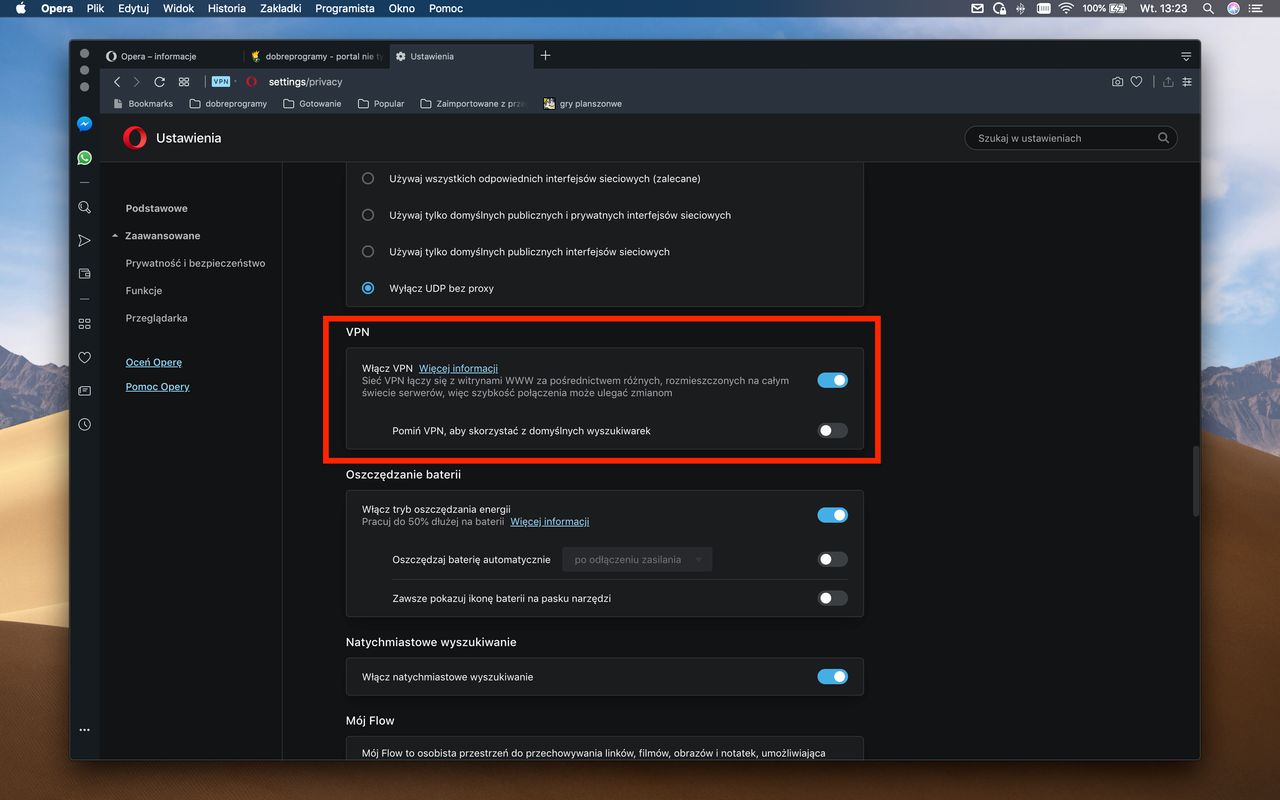Open 'gry planszonwe' bookmark
1280x800 pixels.
(582, 103)
